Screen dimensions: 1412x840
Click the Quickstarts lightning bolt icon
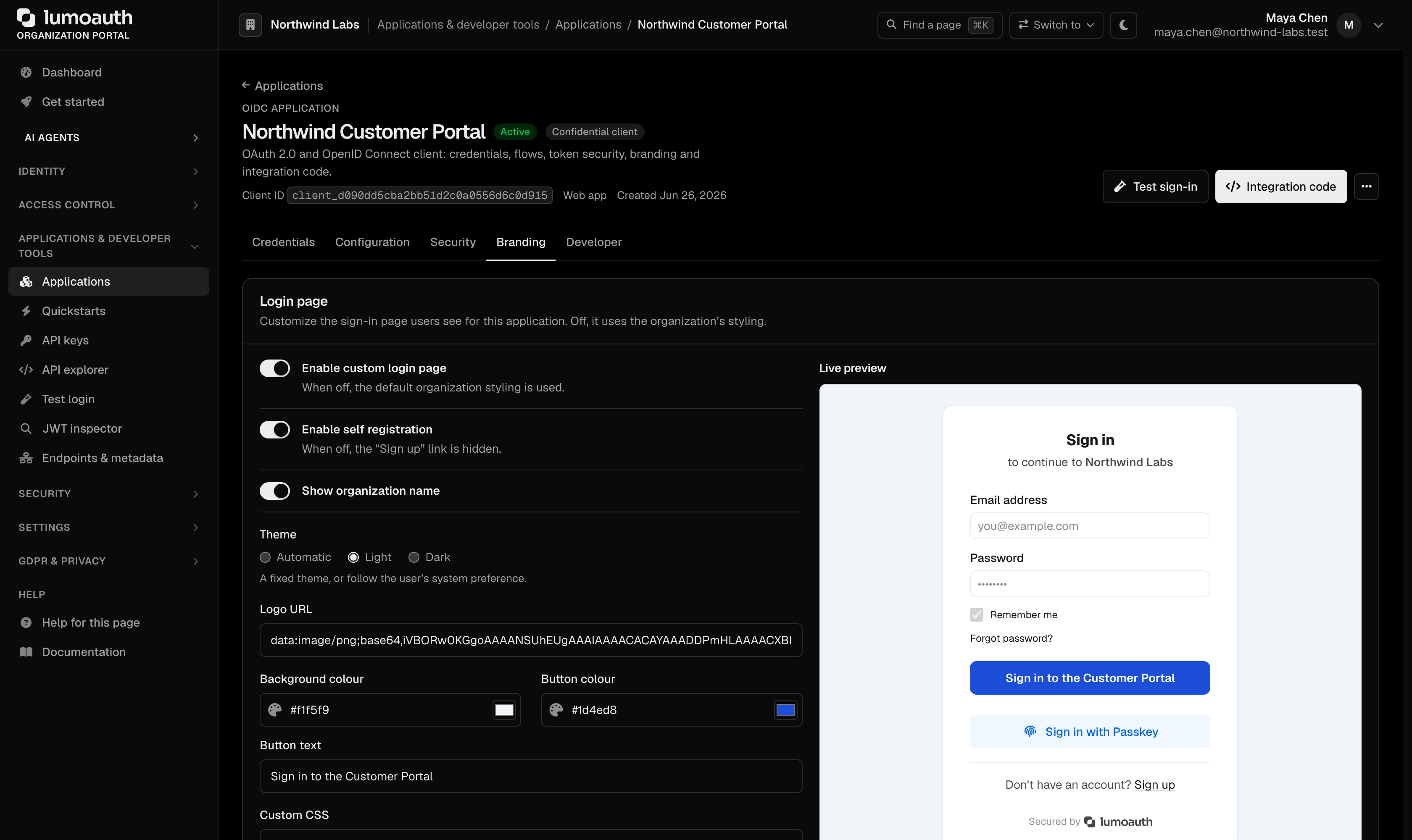(26, 311)
